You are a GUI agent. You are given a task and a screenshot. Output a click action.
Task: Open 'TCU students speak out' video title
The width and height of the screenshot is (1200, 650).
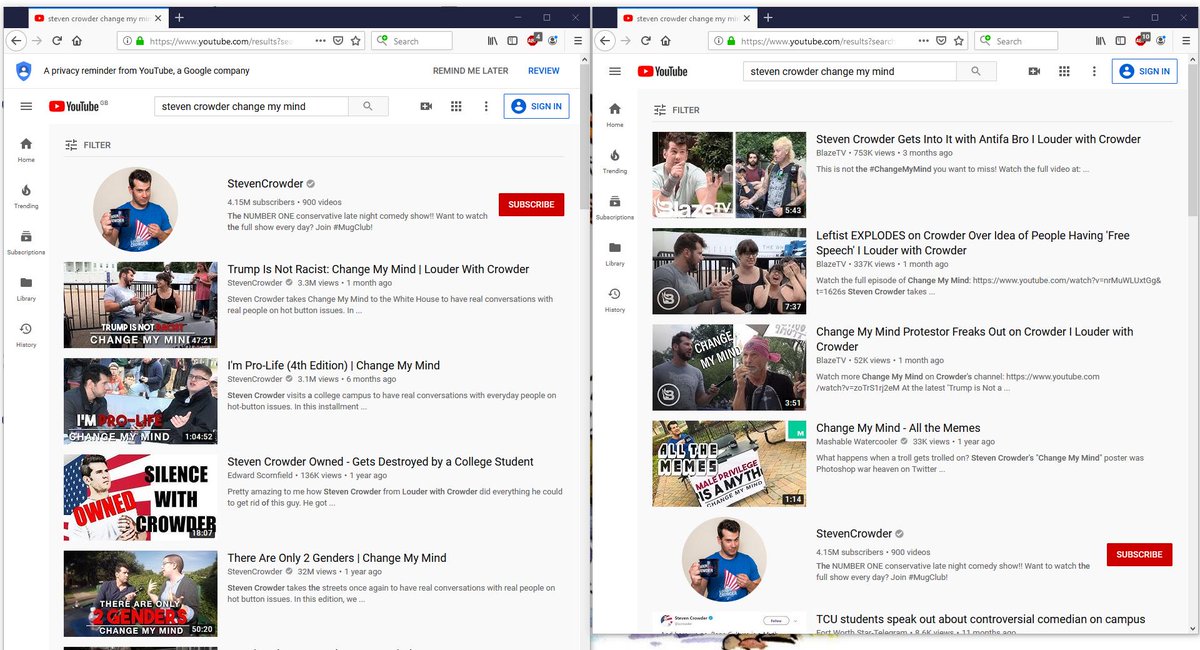coord(980,620)
